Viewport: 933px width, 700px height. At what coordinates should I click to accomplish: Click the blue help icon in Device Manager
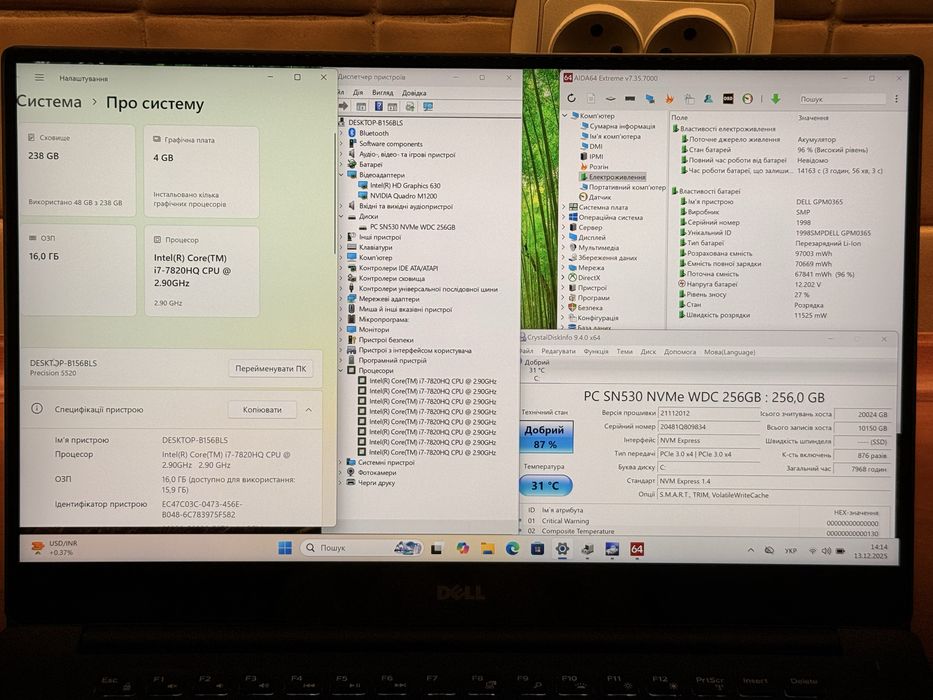point(378,107)
